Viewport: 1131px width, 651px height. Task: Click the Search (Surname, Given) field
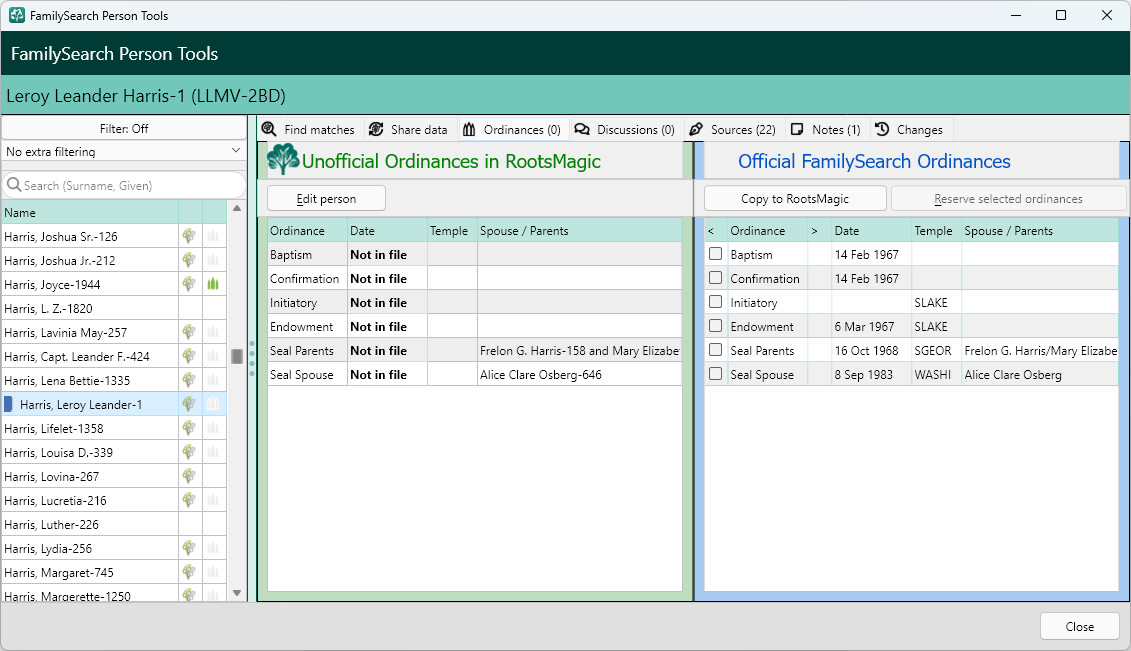click(124, 185)
